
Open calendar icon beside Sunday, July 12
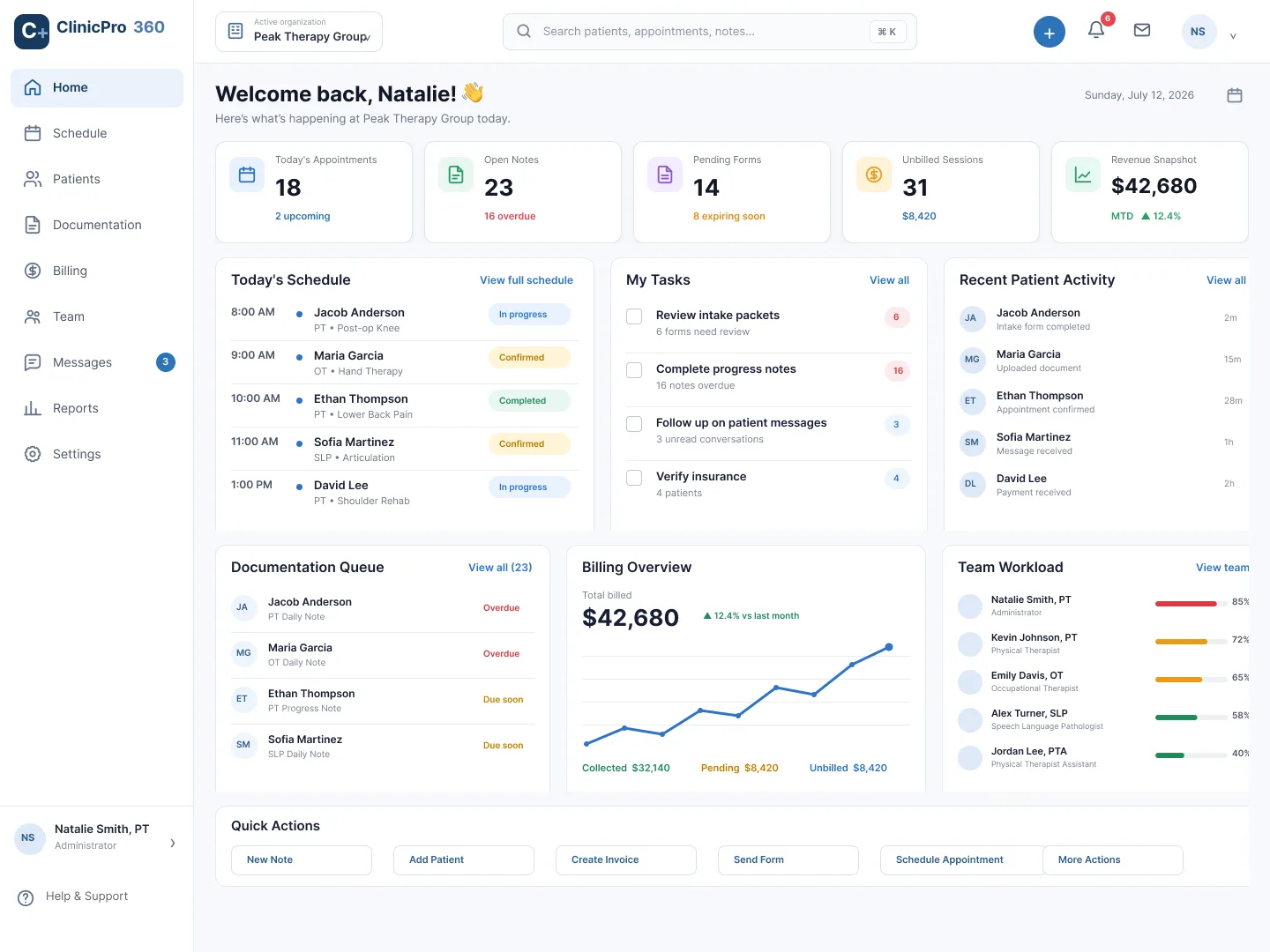(x=1235, y=95)
